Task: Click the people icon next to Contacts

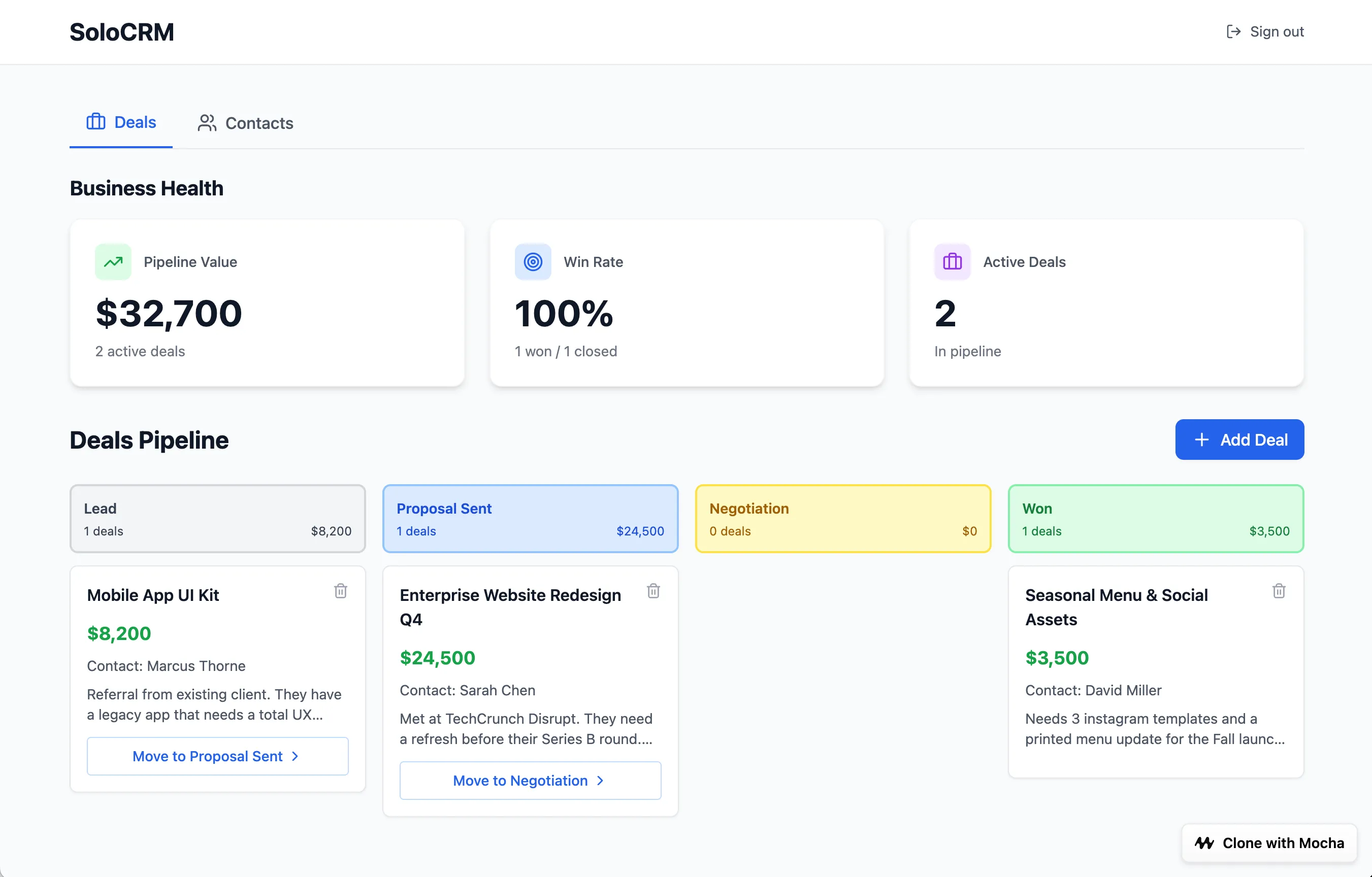Action: point(207,122)
